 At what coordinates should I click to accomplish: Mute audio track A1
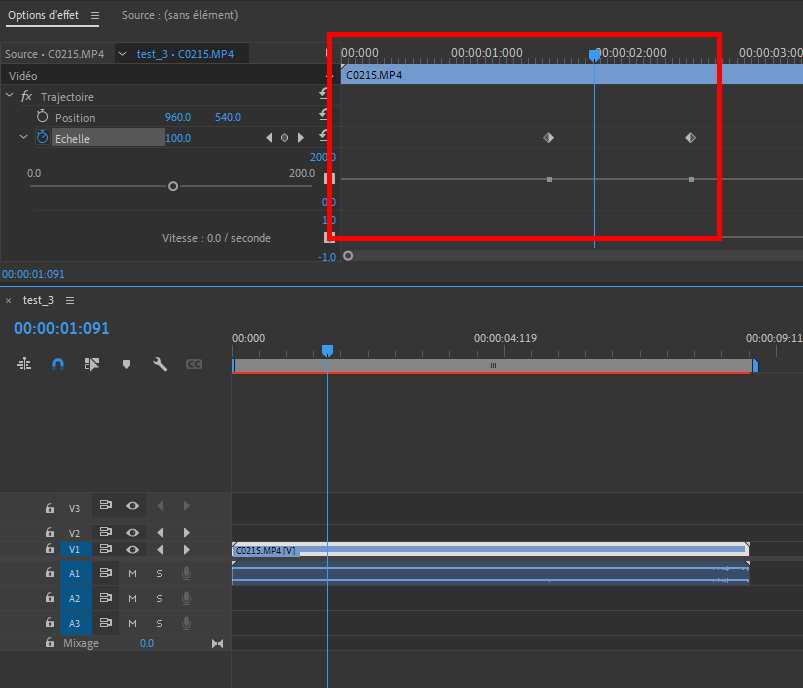point(133,574)
